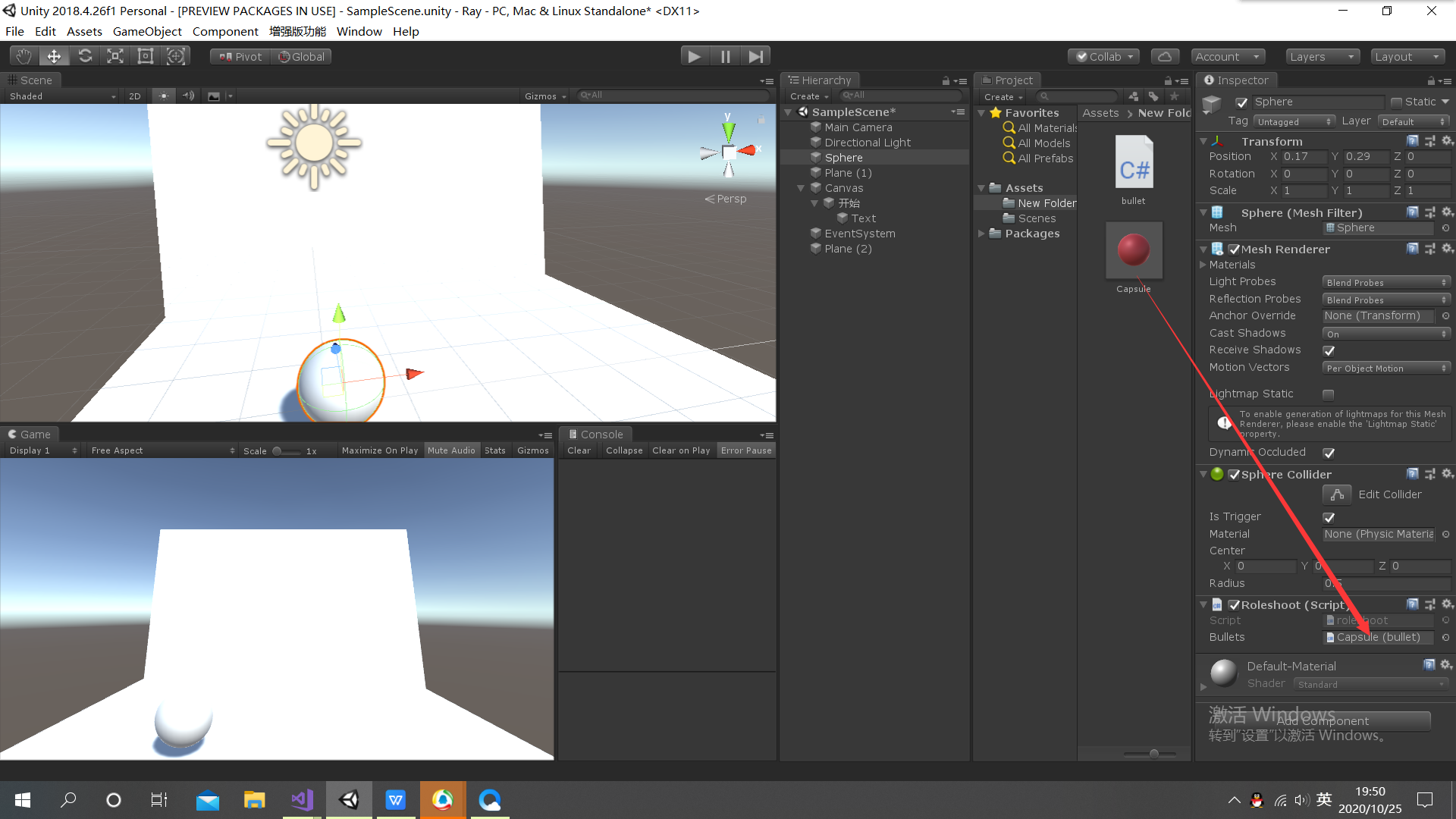
Task: Open the Tag dropdown in the Inspector
Action: (1294, 121)
